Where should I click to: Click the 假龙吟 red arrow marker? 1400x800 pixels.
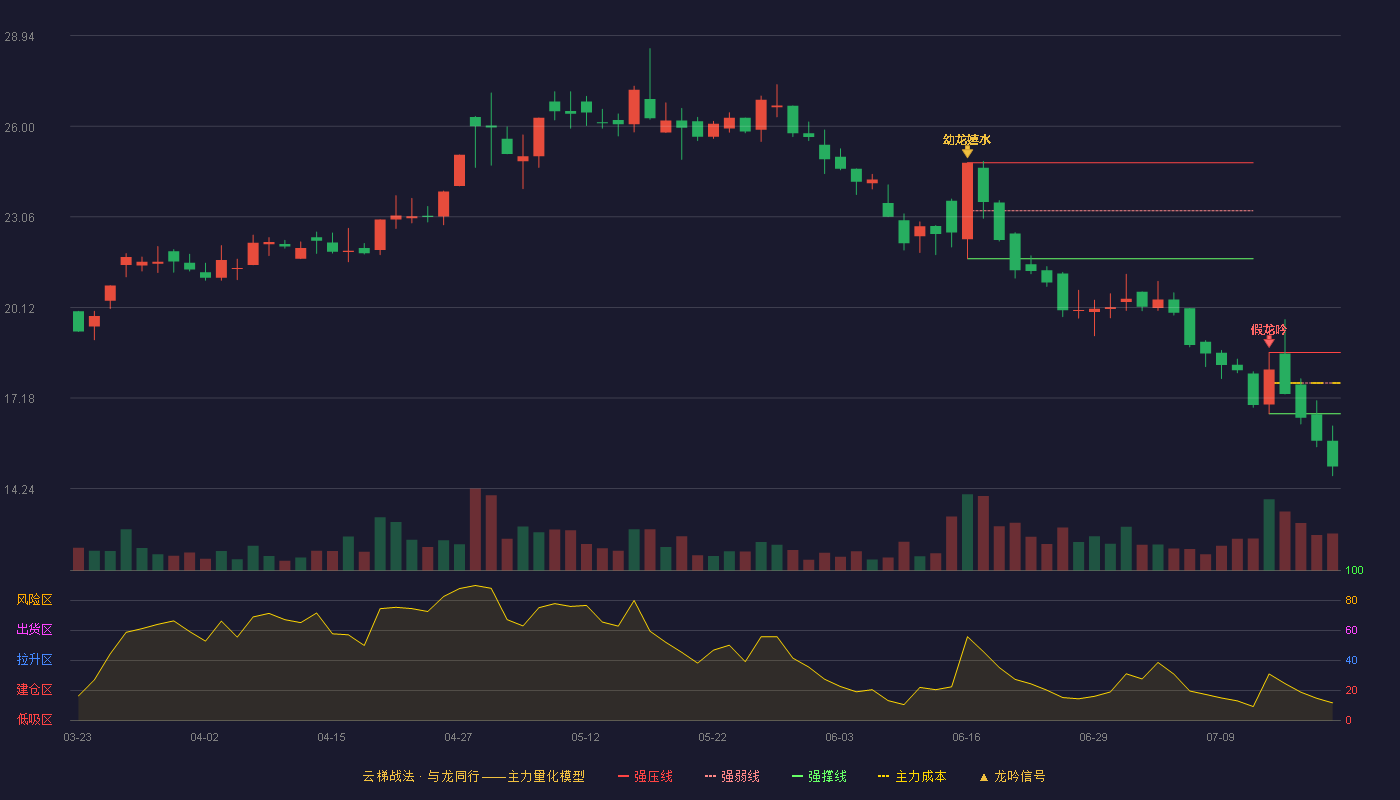[x=1269, y=342]
